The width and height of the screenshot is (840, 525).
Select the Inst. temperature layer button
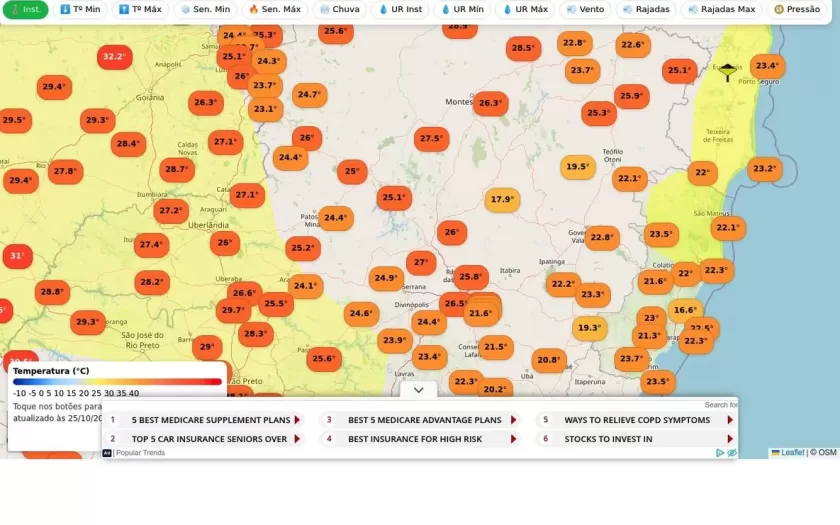pyautogui.click(x=24, y=9)
